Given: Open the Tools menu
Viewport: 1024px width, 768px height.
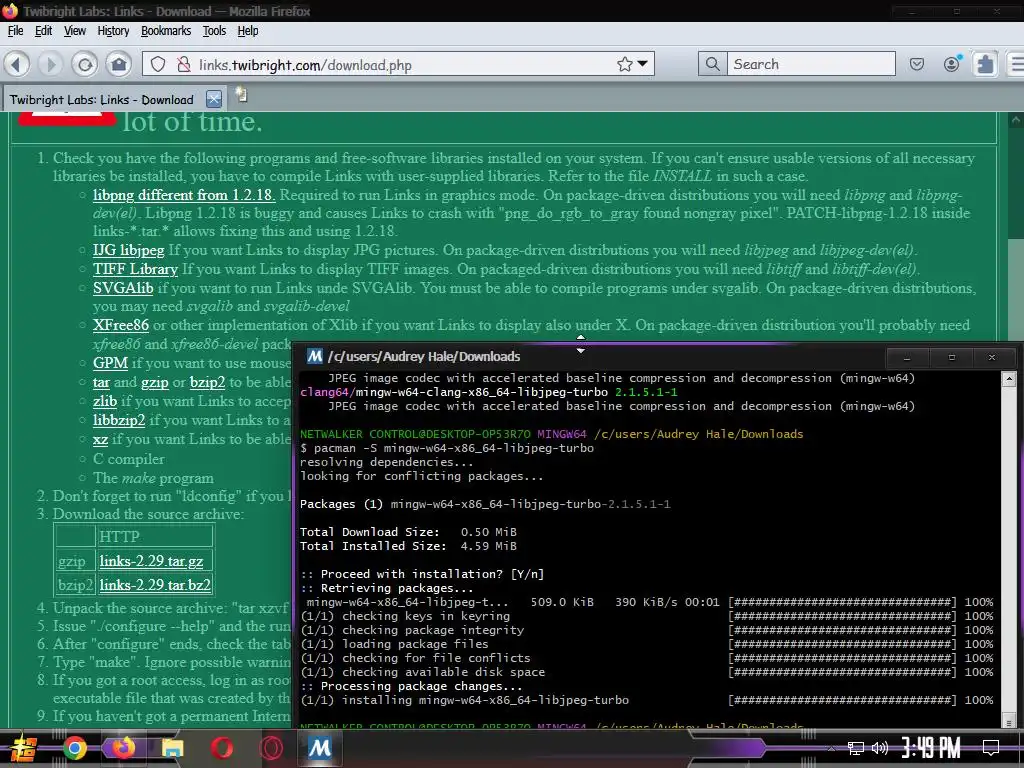Looking at the screenshot, I should coord(214,31).
